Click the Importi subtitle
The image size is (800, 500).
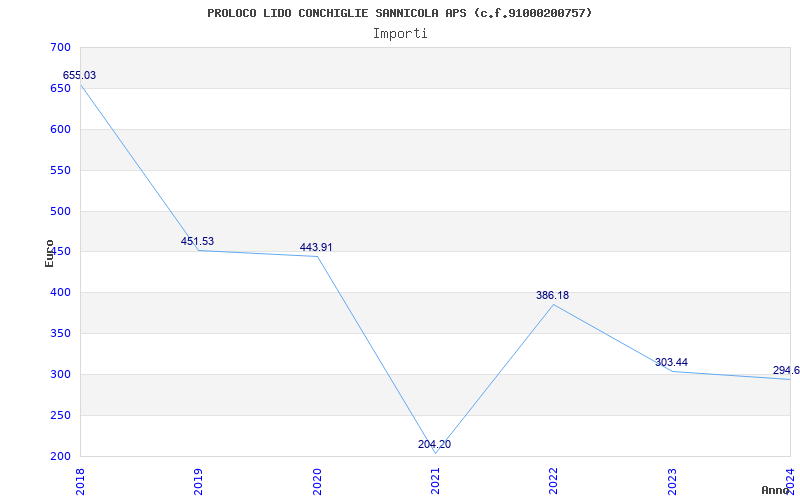400,34
